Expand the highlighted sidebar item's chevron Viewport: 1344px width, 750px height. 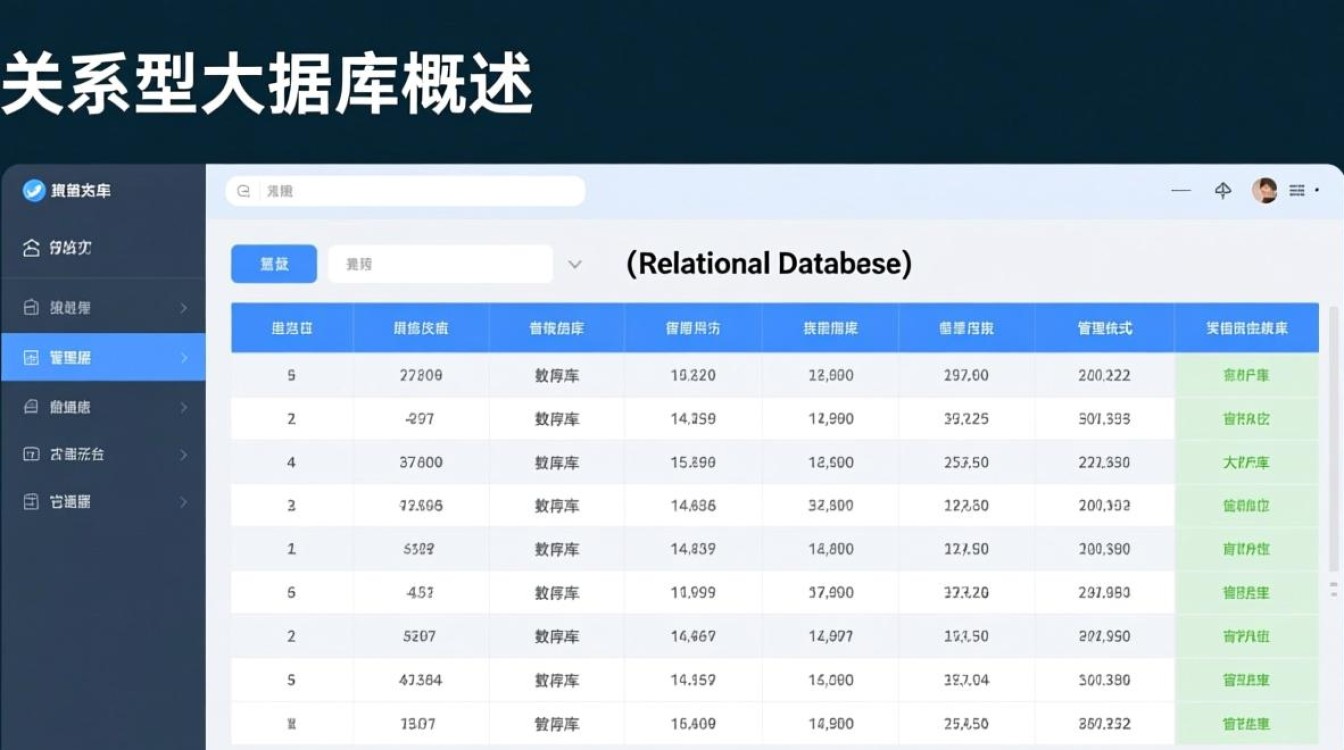click(183, 357)
